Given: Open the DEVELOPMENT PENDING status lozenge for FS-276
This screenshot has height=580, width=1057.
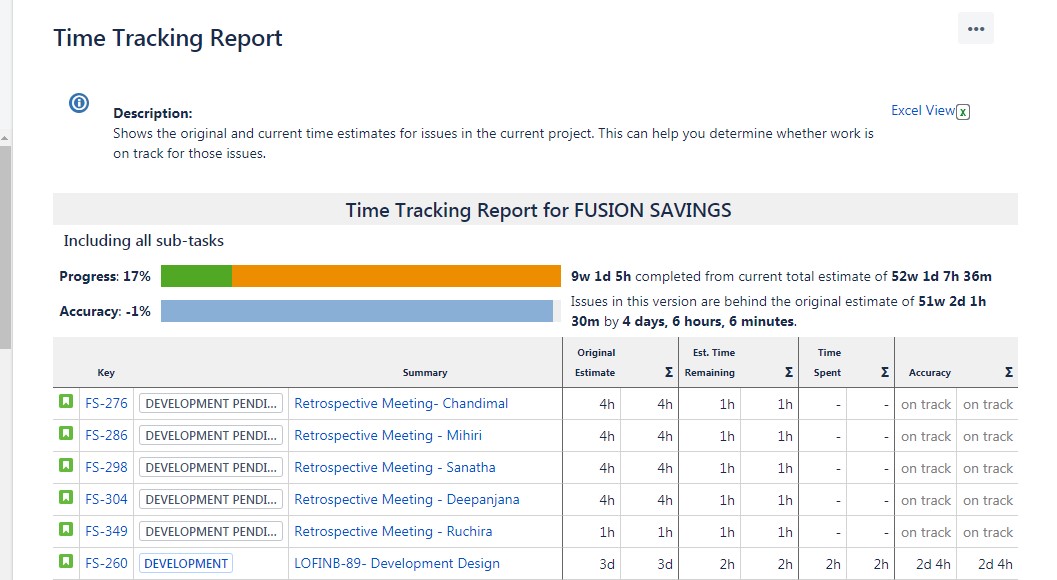Looking at the screenshot, I should pos(210,403).
